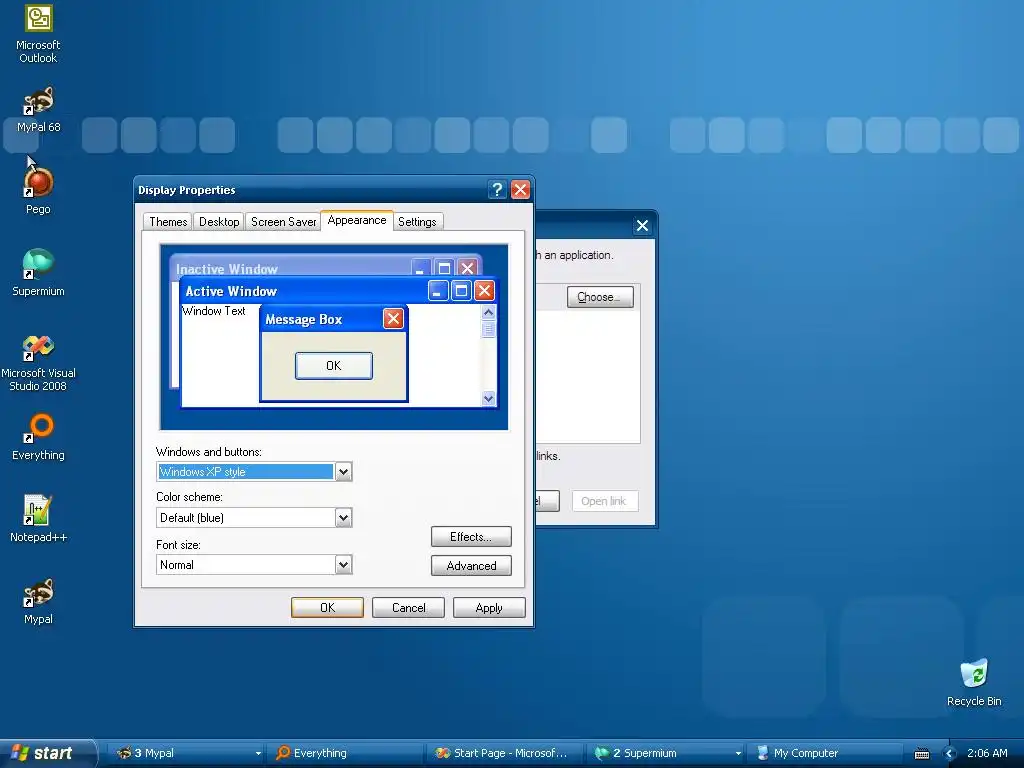Select Microsoft Visual Studio 2008 desktop icon
This screenshot has height=768, width=1024.
(x=38, y=362)
